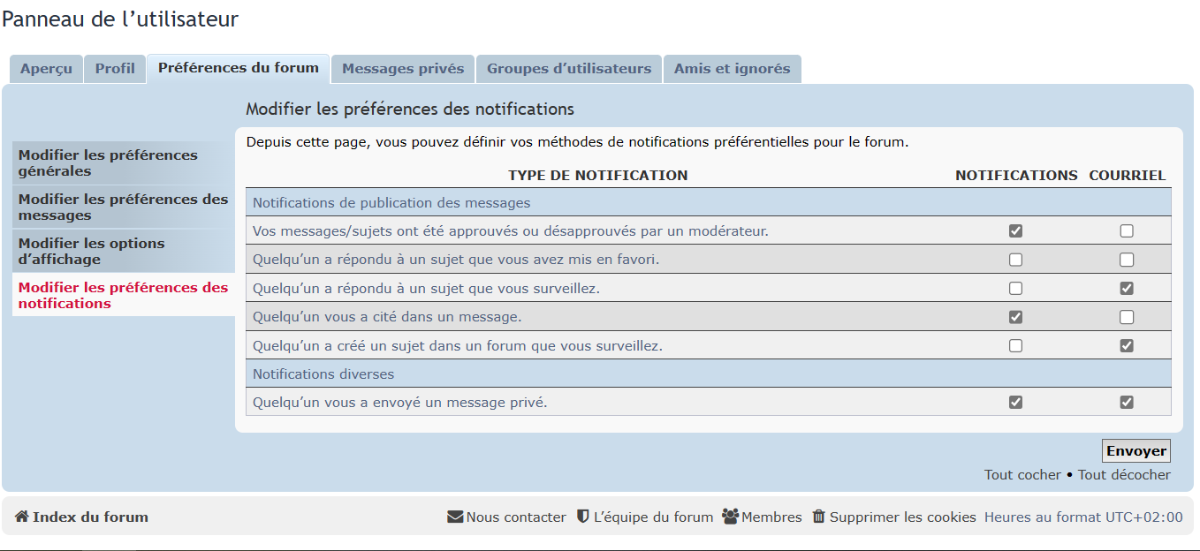Click the people icon for Membres
The height and width of the screenshot is (551, 1200).
[x=730, y=517]
